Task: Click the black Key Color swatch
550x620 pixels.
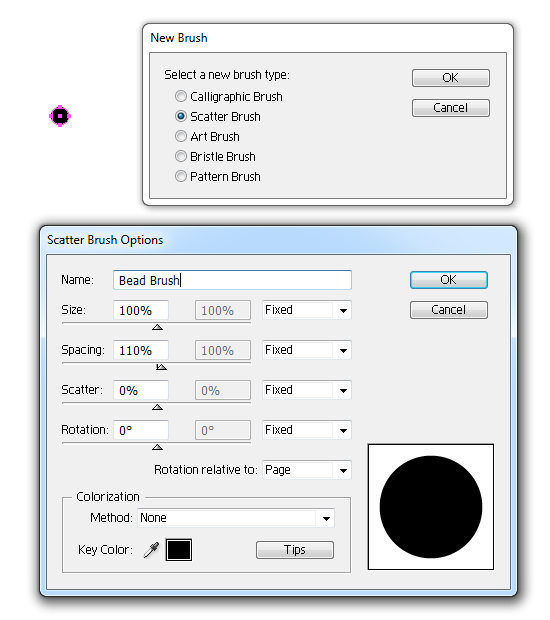Action: pos(179,550)
